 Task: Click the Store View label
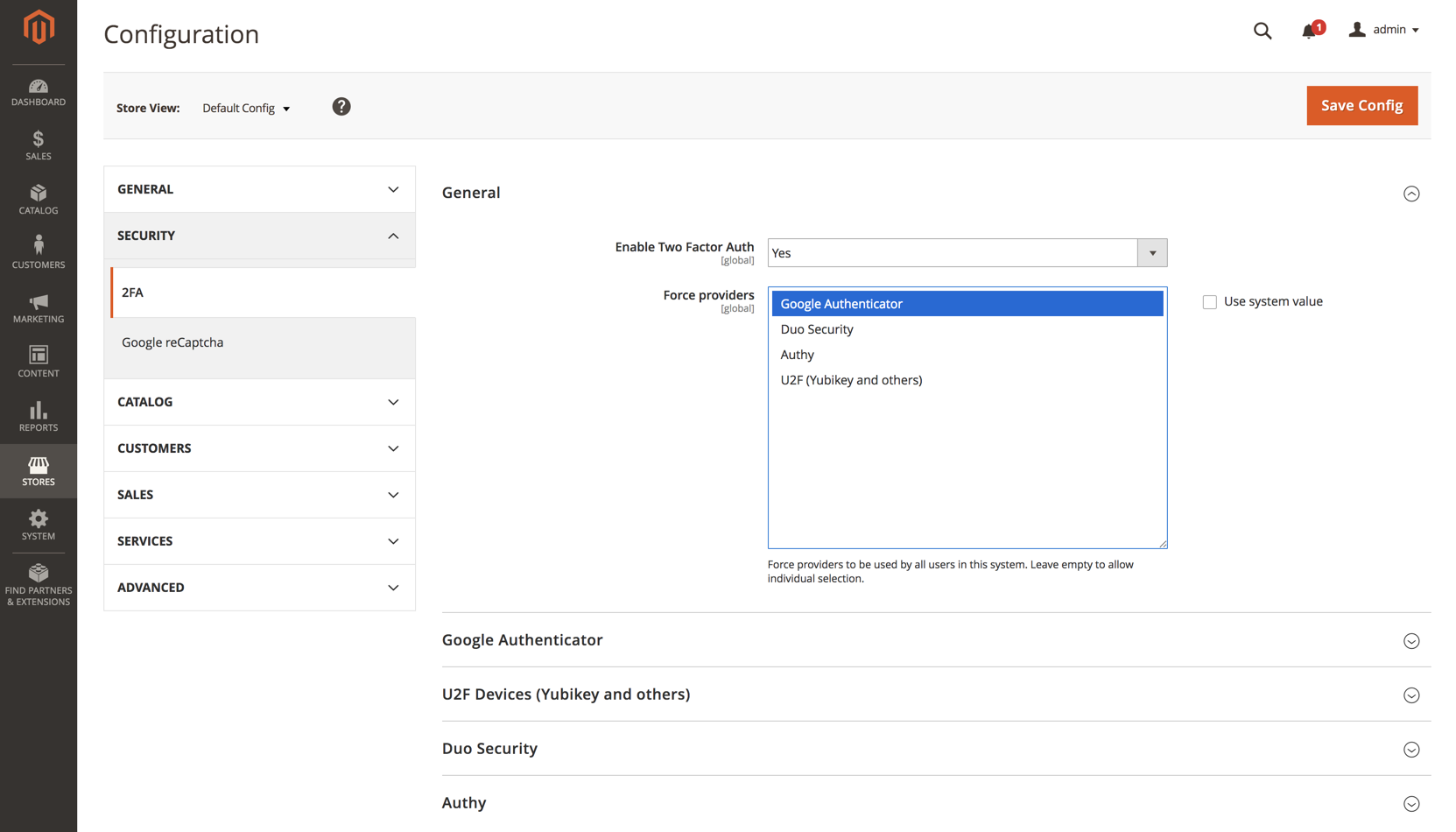pos(148,108)
